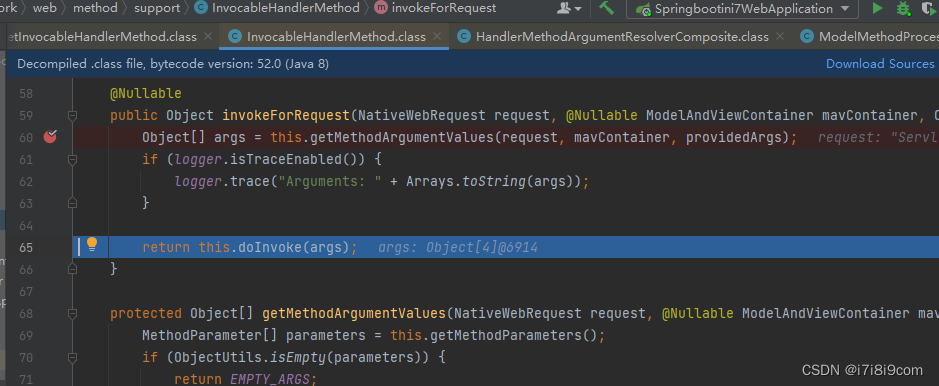Switch to HandlerMethodArgumentResolverComposite.class tab
Screen dimensions: 939x386
tap(622, 37)
